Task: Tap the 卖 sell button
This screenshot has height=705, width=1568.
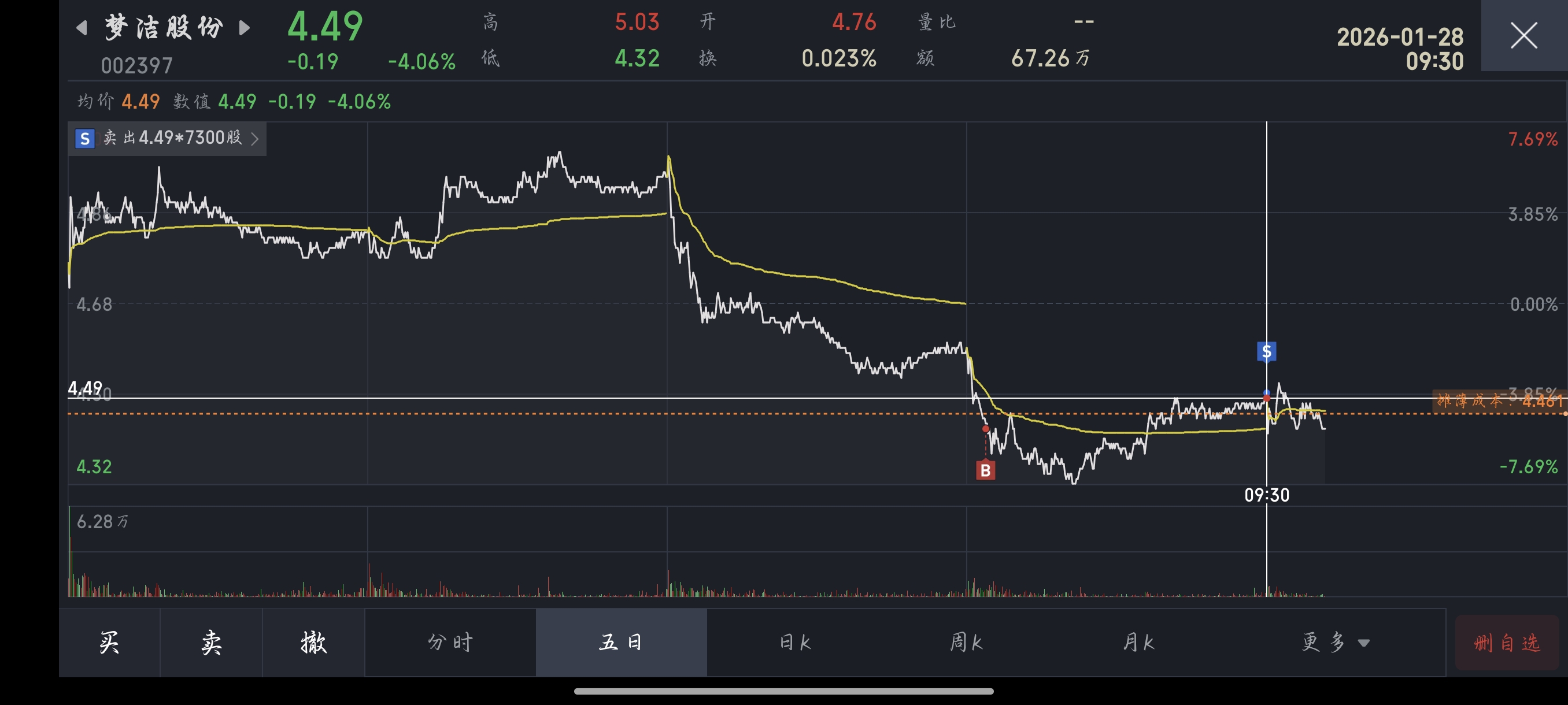Action: pyautogui.click(x=211, y=643)
